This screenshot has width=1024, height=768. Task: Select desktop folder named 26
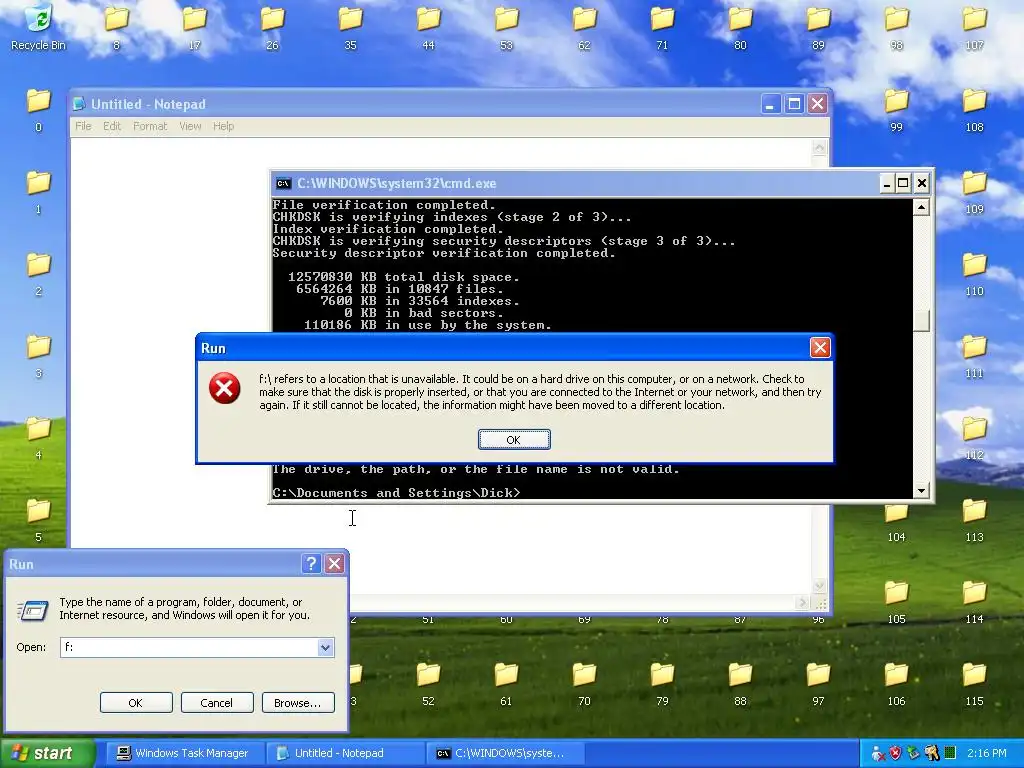pos(272,27)
